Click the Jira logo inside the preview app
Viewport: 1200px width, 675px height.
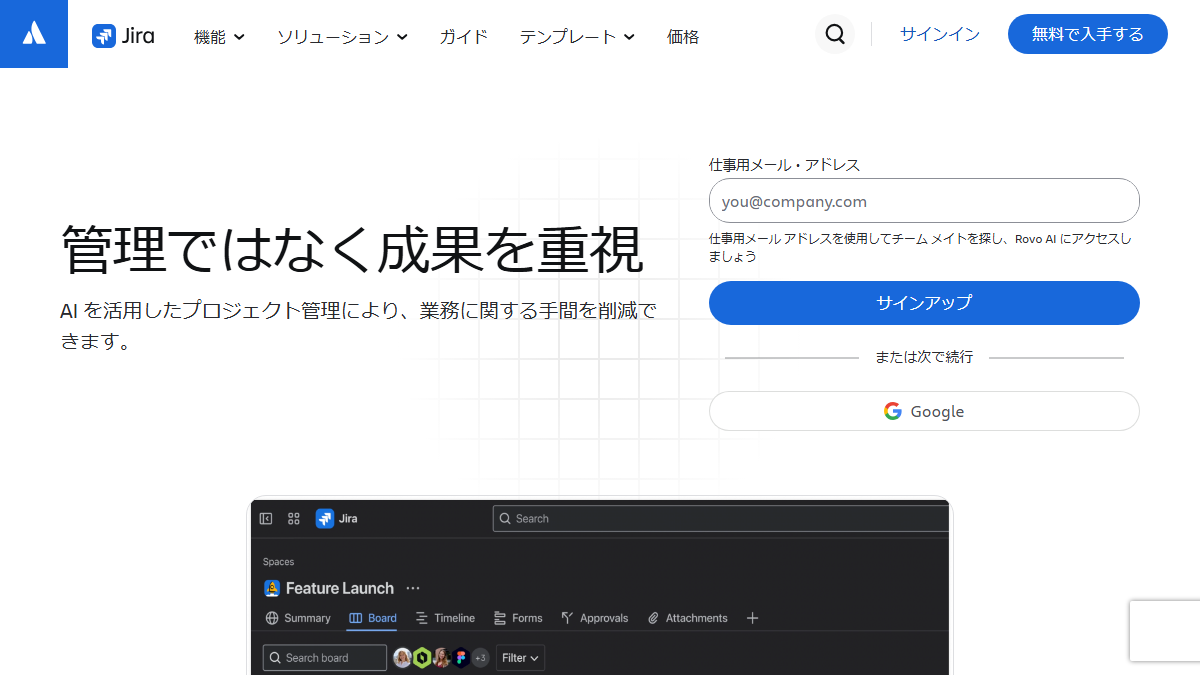pyautogui.click(x=337, y=518)
